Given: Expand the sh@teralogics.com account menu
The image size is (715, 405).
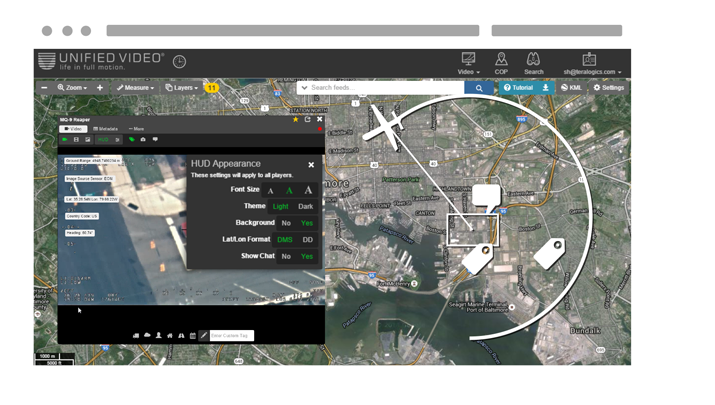Looking at the screenshot, I should point(592,63).
